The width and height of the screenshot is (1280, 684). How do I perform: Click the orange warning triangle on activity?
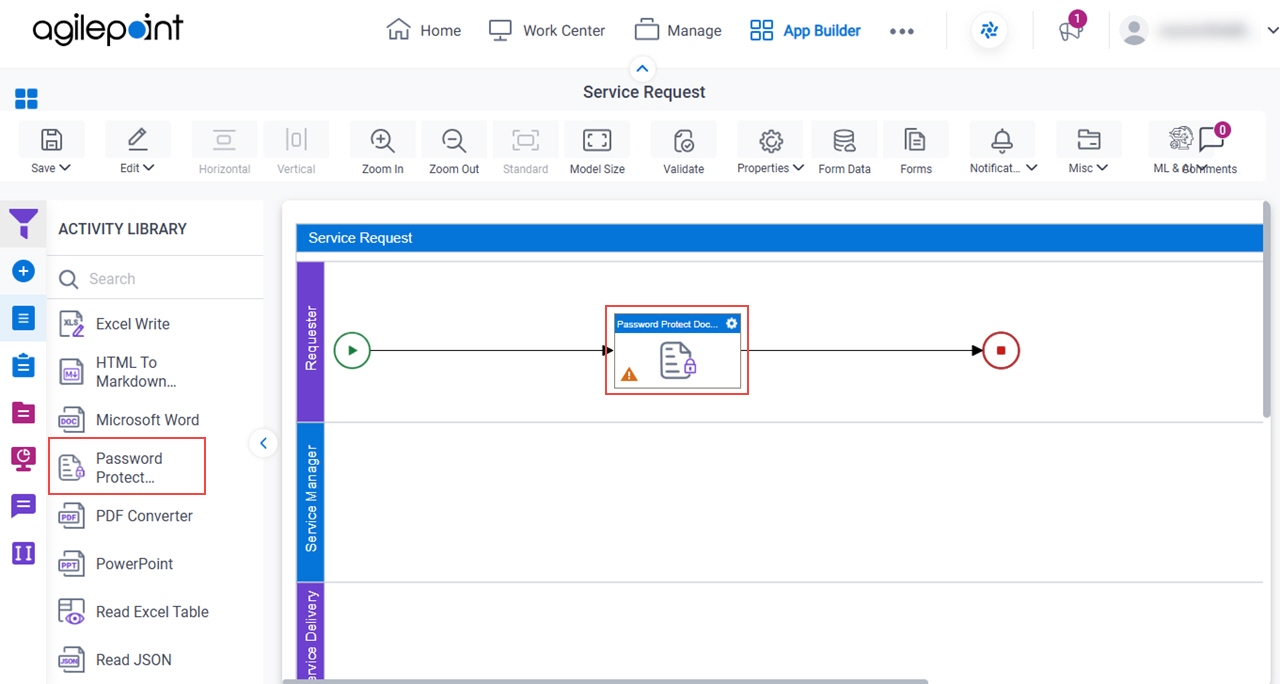tap(629, 375)
